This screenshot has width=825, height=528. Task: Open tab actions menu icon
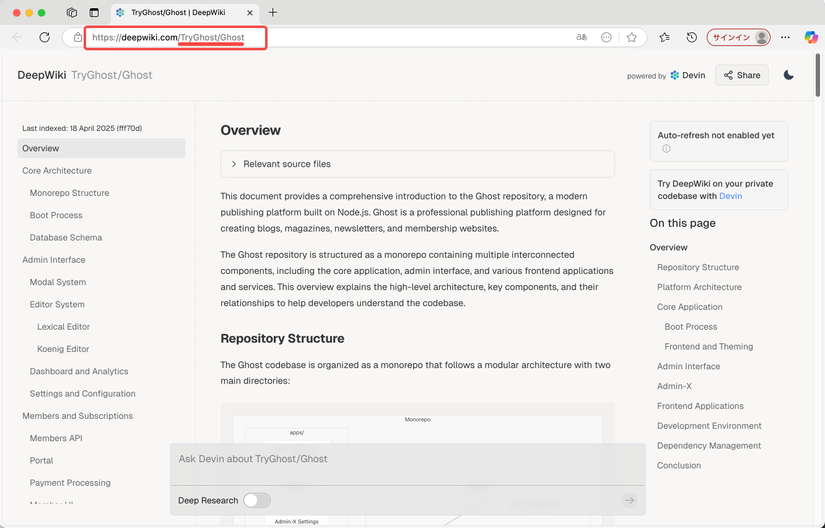[94, 13]
